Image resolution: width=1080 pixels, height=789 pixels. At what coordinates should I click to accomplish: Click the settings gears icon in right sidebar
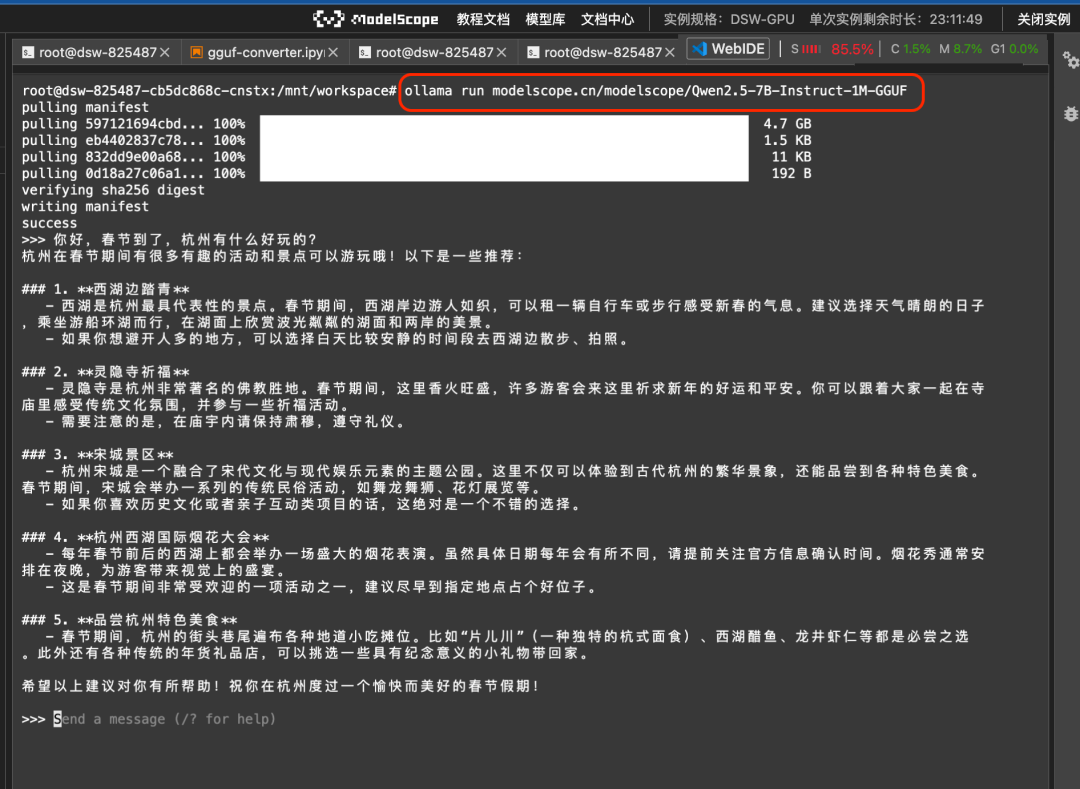1070,61
